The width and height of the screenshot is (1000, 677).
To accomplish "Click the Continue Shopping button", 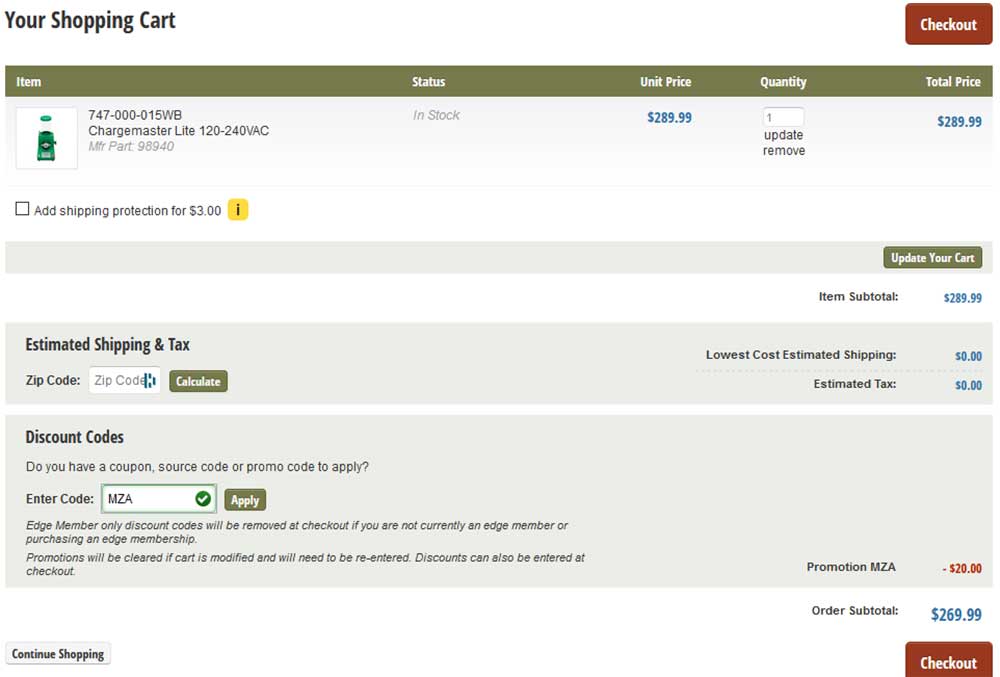I will [x=58, y=654].
